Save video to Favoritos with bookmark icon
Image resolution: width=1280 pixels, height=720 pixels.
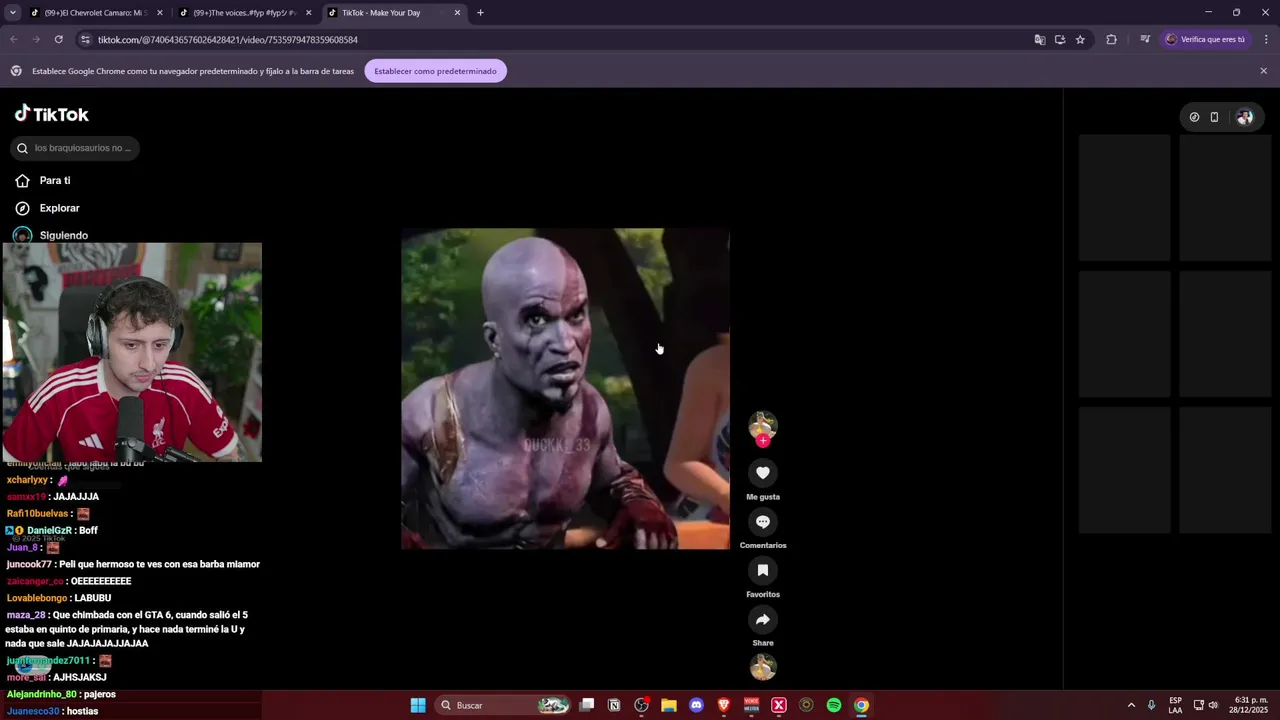(763, 570)
